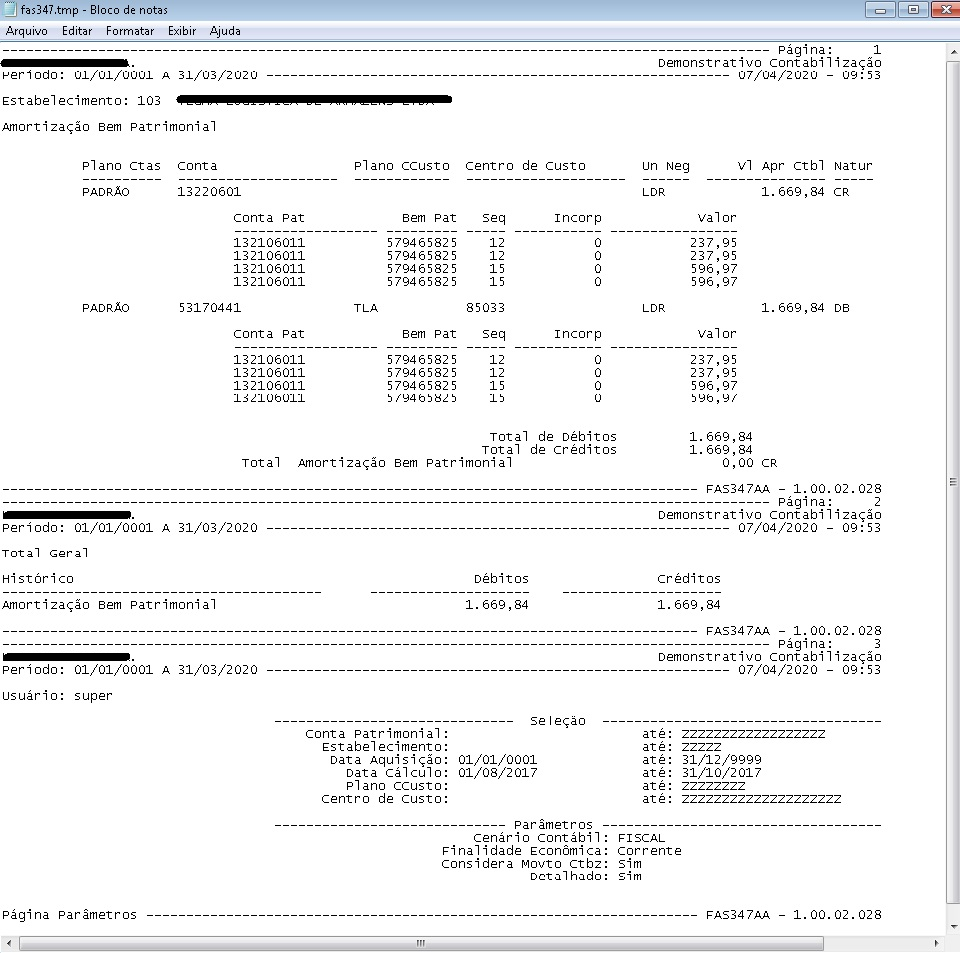The image size is (960, 953).
Task: Open the Exibir menu
Action: (182, 31)
